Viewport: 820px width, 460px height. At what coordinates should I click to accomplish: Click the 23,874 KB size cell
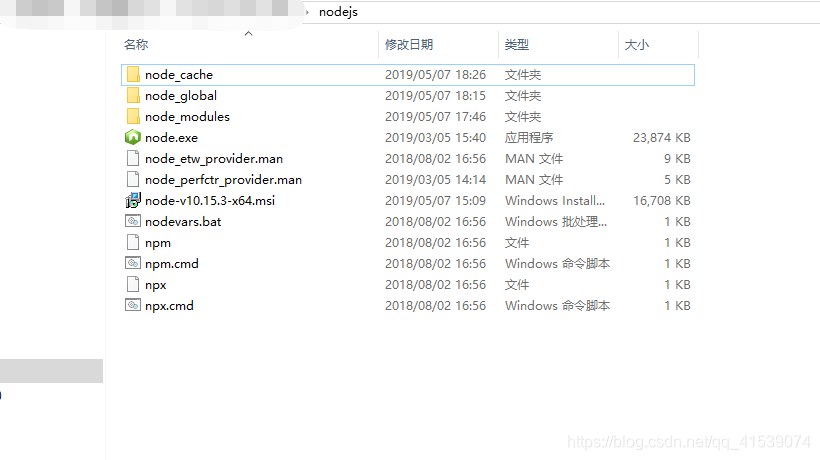[662, 137]
